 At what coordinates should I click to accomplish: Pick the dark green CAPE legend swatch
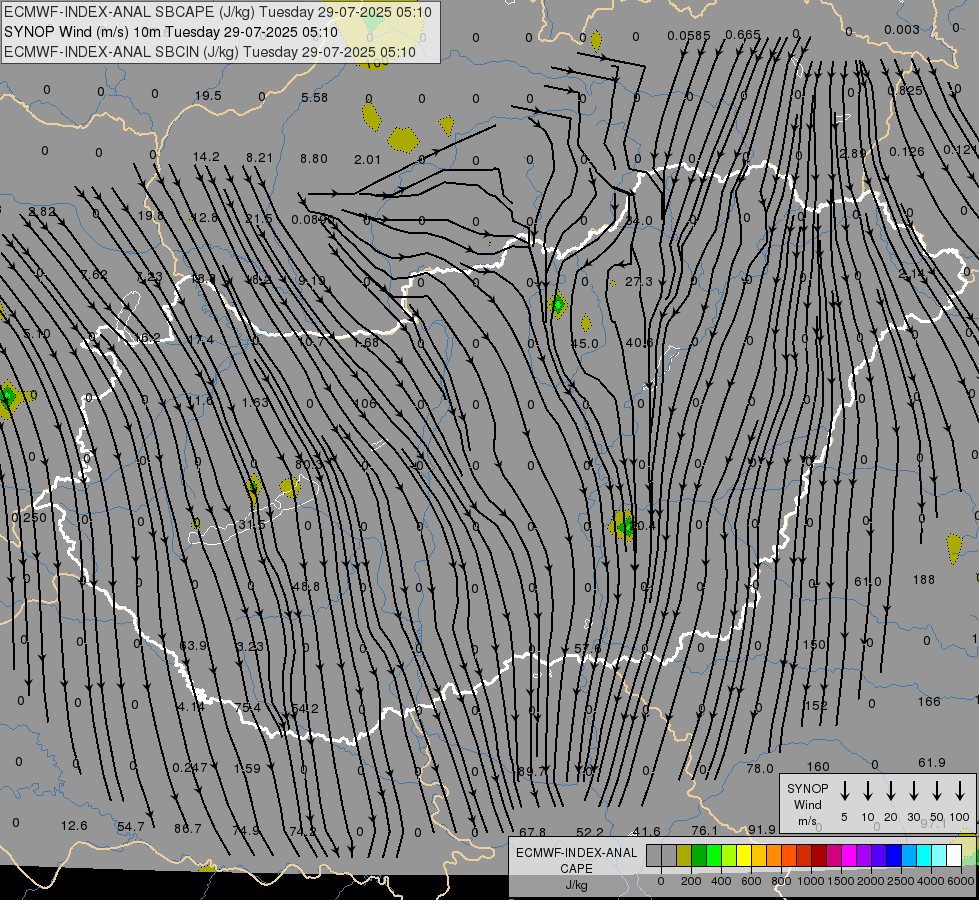pyautogui.click(x=699, y=855)
